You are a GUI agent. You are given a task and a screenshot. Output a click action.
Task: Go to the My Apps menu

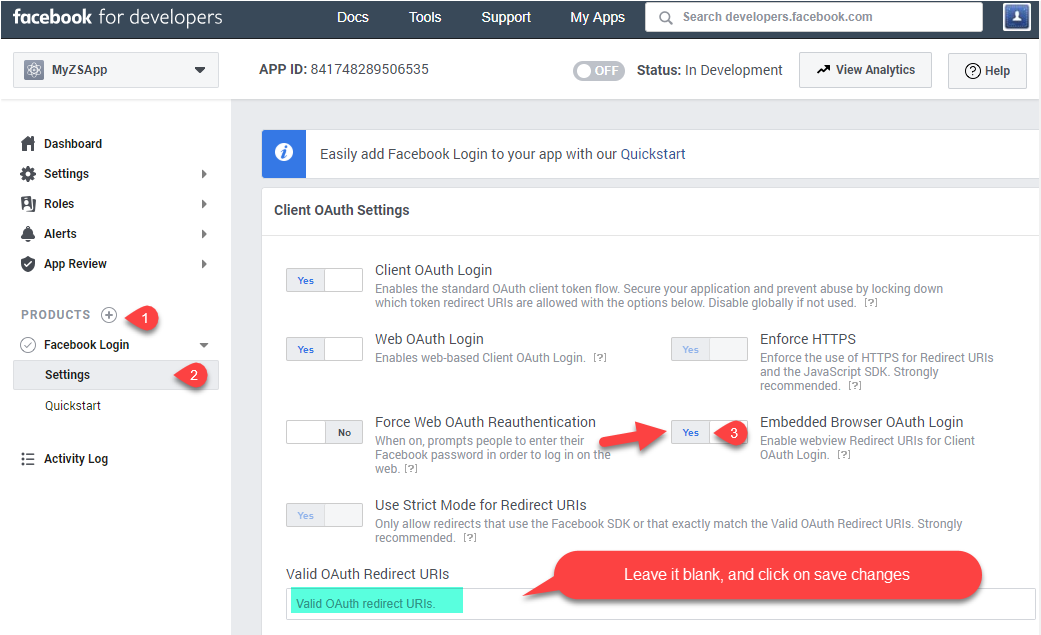pyautogui.click(x=597, y=17)
